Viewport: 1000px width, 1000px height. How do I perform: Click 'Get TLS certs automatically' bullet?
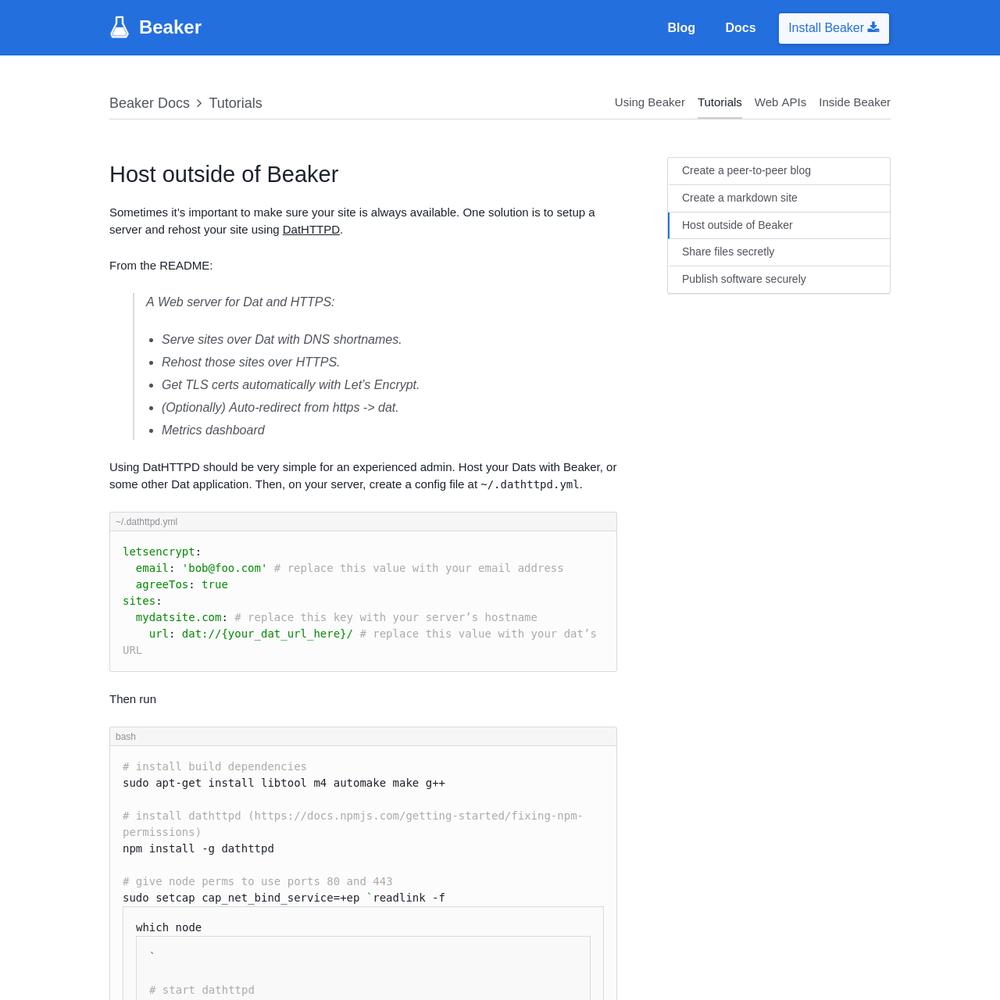click(x=290, y=385)
